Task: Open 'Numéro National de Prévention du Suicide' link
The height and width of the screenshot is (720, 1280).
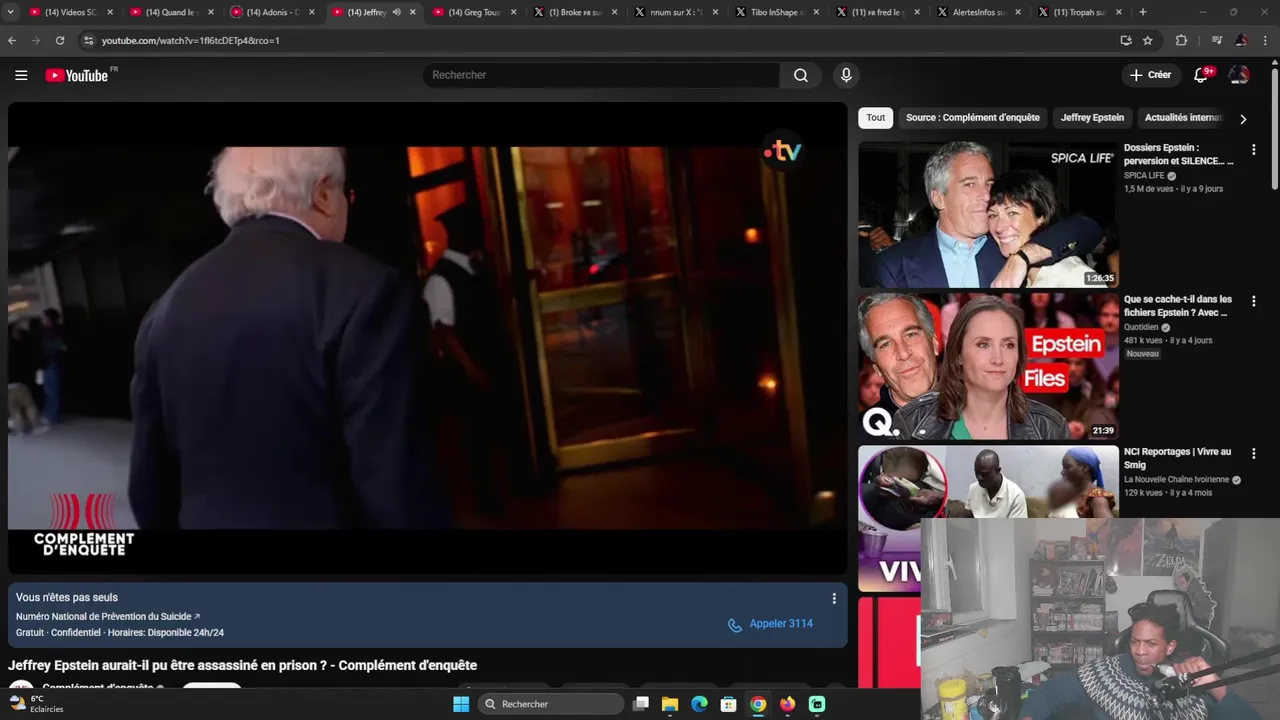Action: click(108, 617)
